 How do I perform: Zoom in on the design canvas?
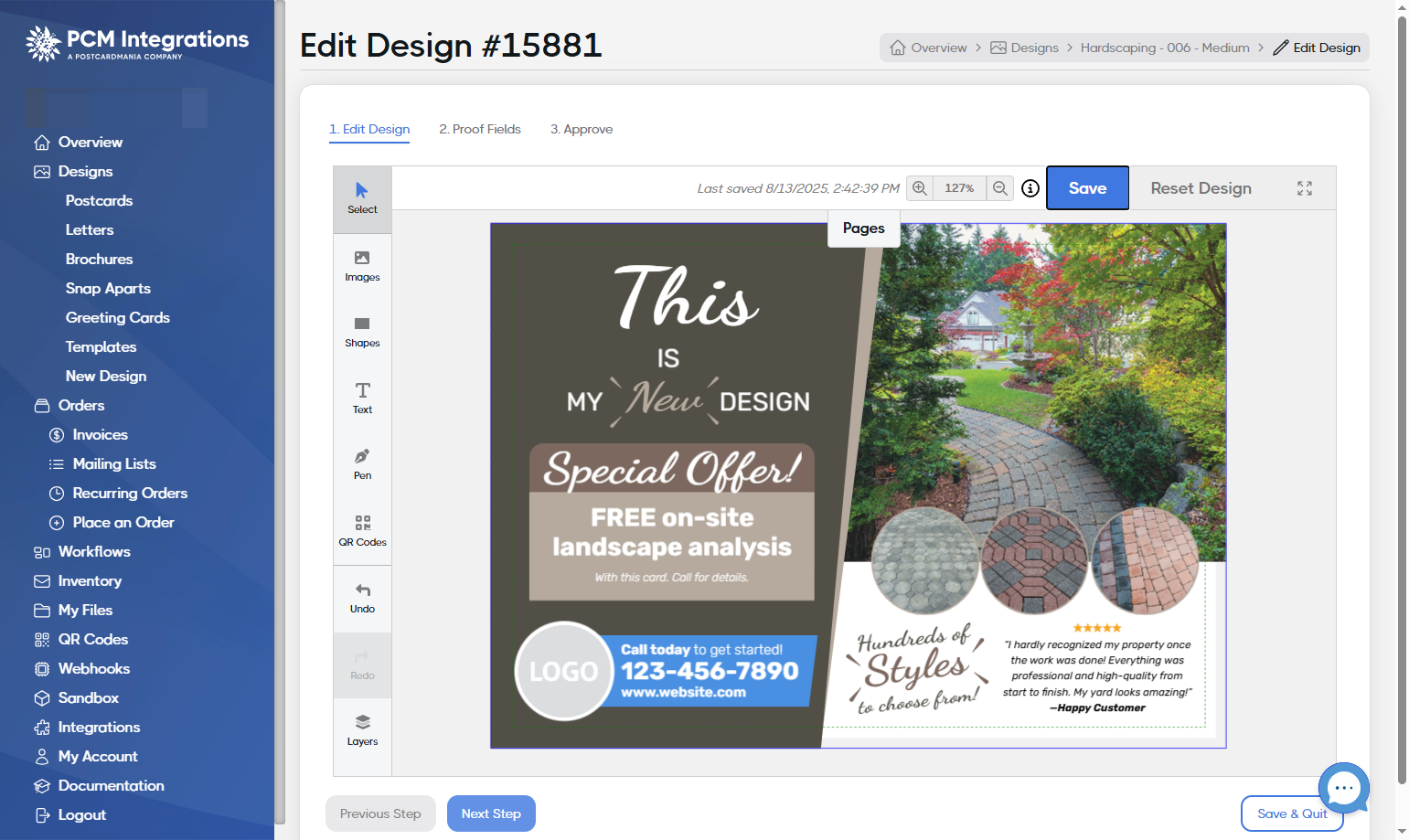coord(920,188)
